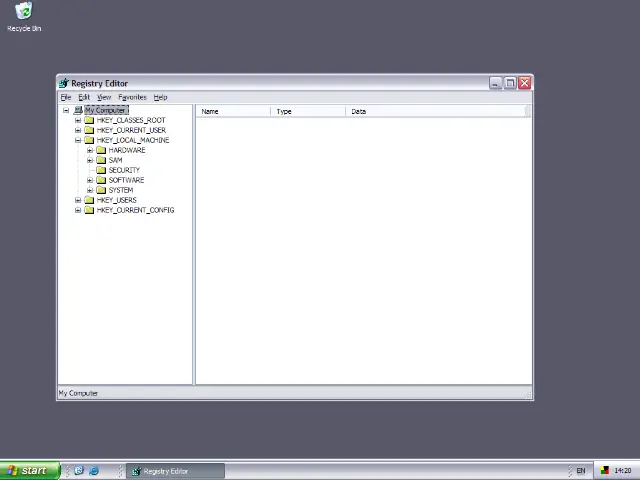The image size is (640, 480).
Task: Click the HKEY_USERS folder icon
Action: pyautogui.click(x=89, y=200)
